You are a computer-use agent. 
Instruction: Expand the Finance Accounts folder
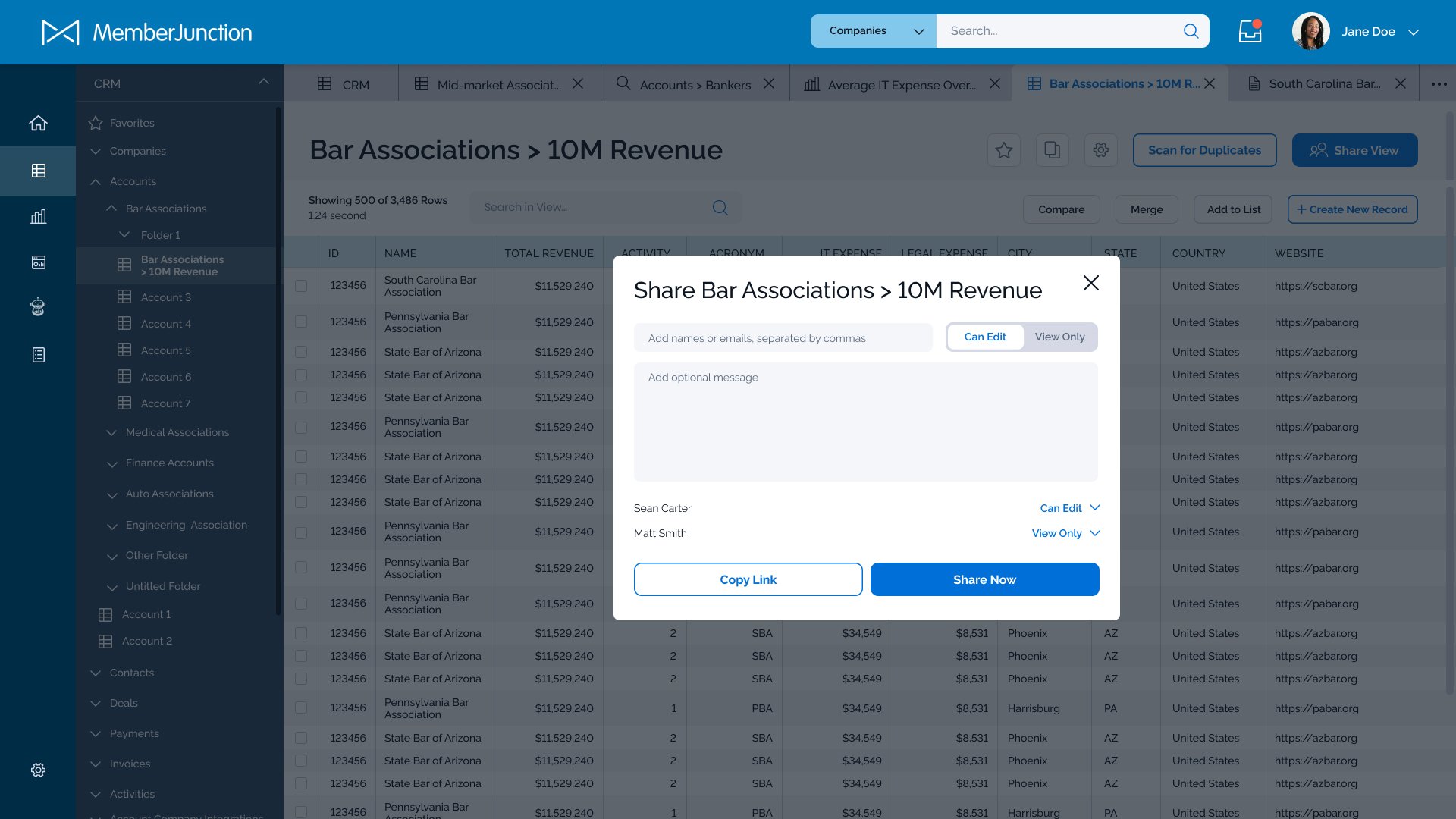[x=111, y=463]
